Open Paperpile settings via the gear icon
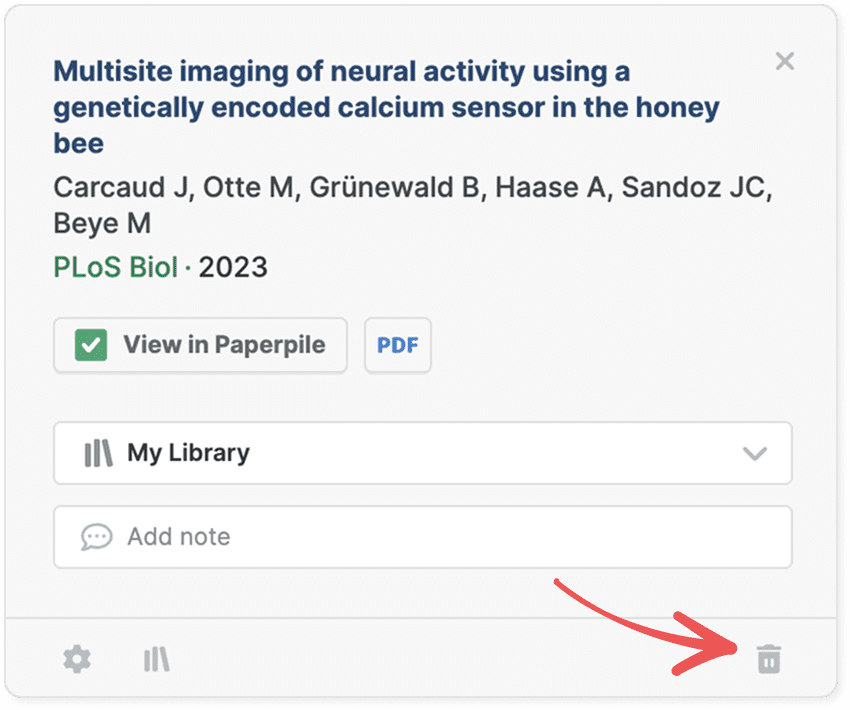The height and width of the screenshot is (710, 850). click(x=77, y=659)
